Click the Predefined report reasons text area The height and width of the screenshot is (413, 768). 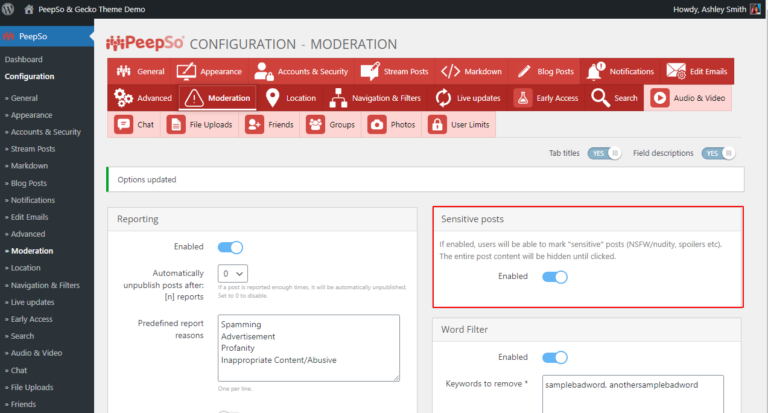click(x=308, y=347)
